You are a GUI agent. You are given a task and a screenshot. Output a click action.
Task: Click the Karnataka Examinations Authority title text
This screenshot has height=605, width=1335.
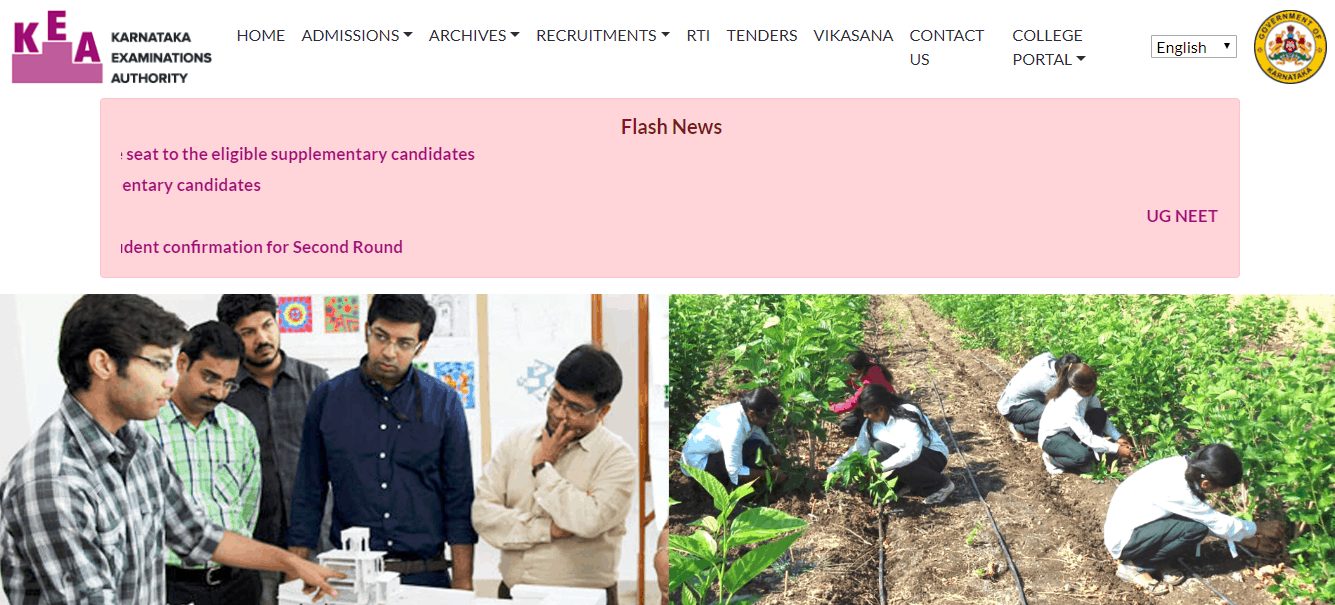161,57
